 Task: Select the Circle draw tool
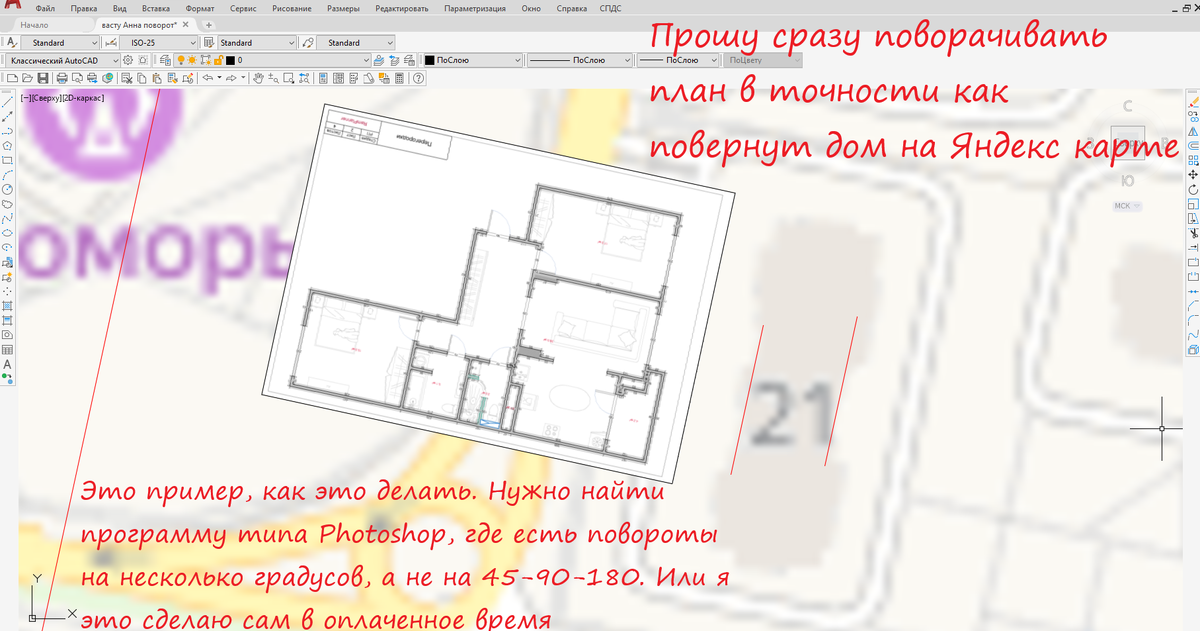(x=7, y=189)
